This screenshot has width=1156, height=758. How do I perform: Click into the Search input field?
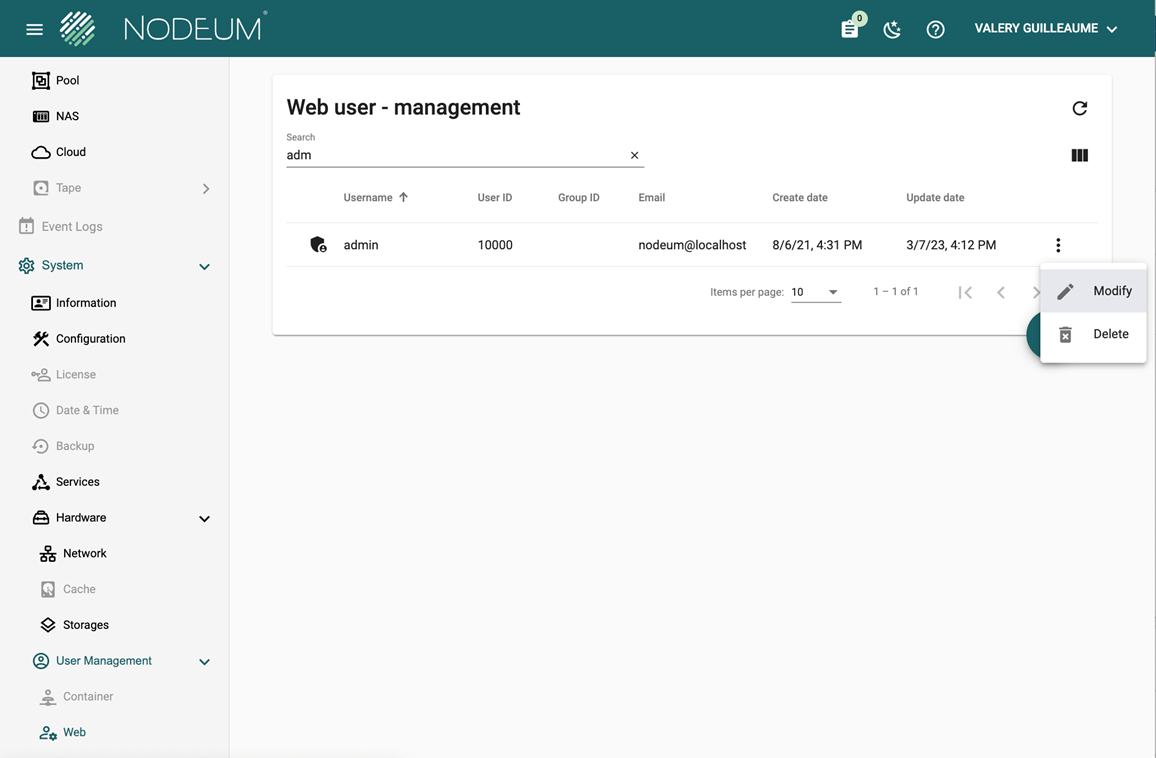(455, 155)
